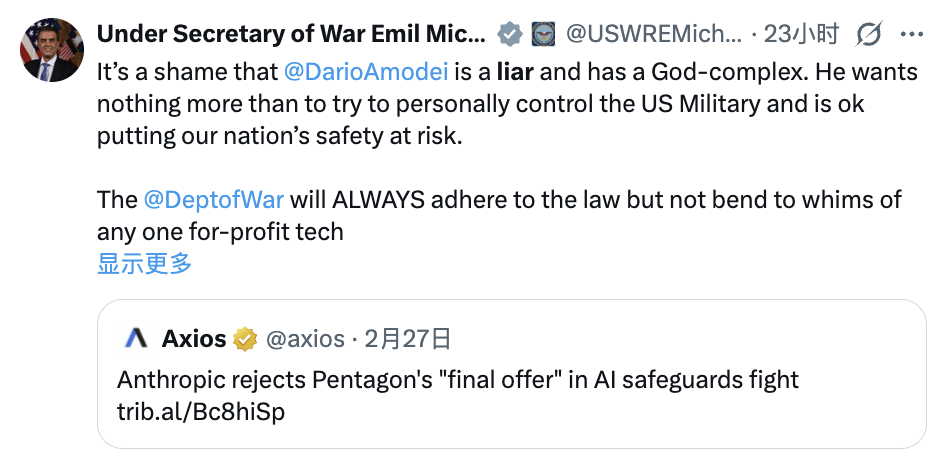
Task: Open the three-dot more options menu
Action: click(912, 35)
